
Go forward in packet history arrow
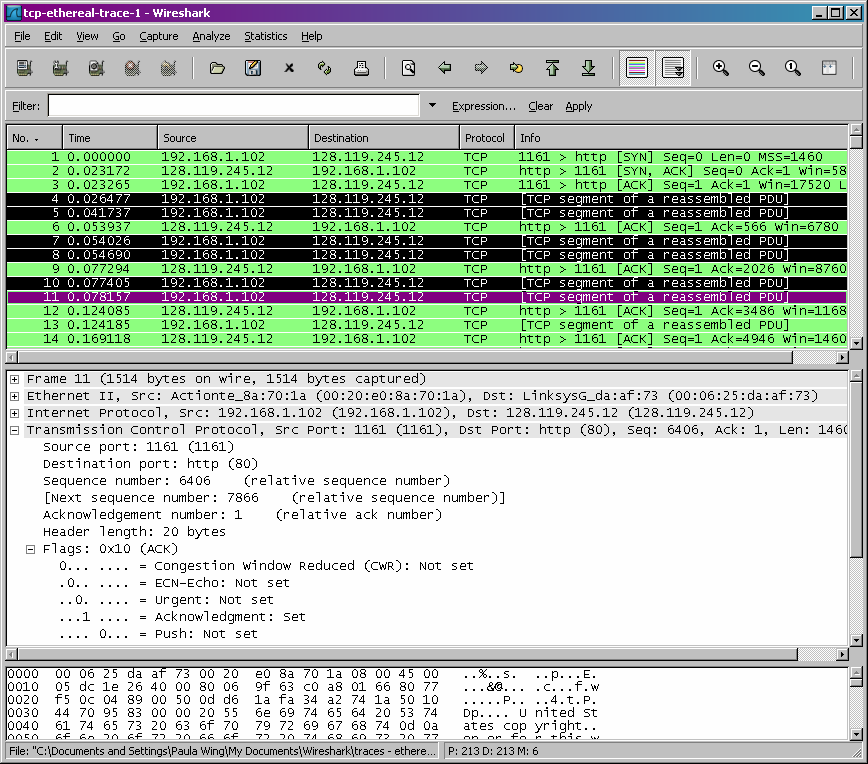[480, 68]
